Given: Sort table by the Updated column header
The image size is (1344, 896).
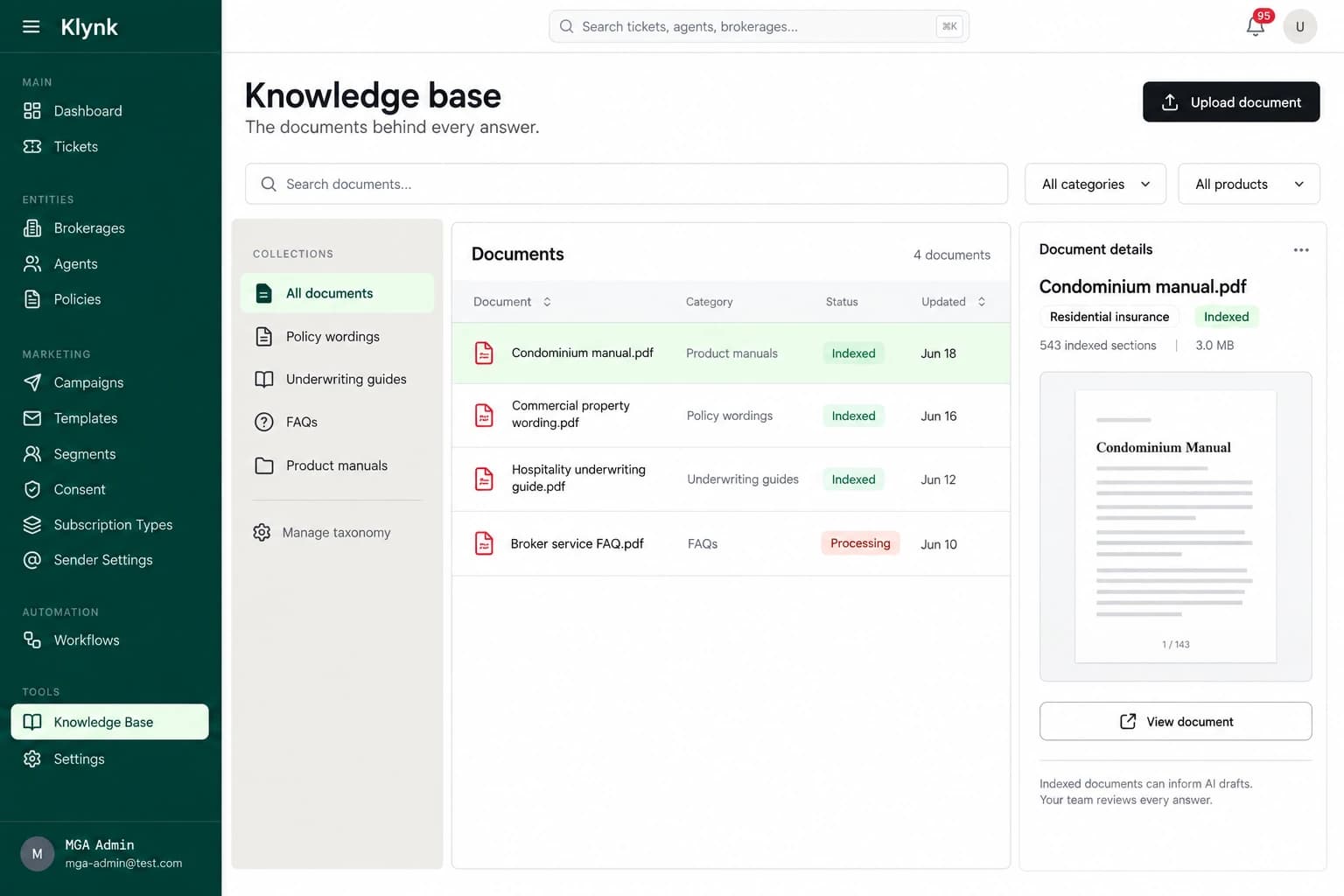Looking at the screenshot, I should pyautogui.click(x=953, y=302).
